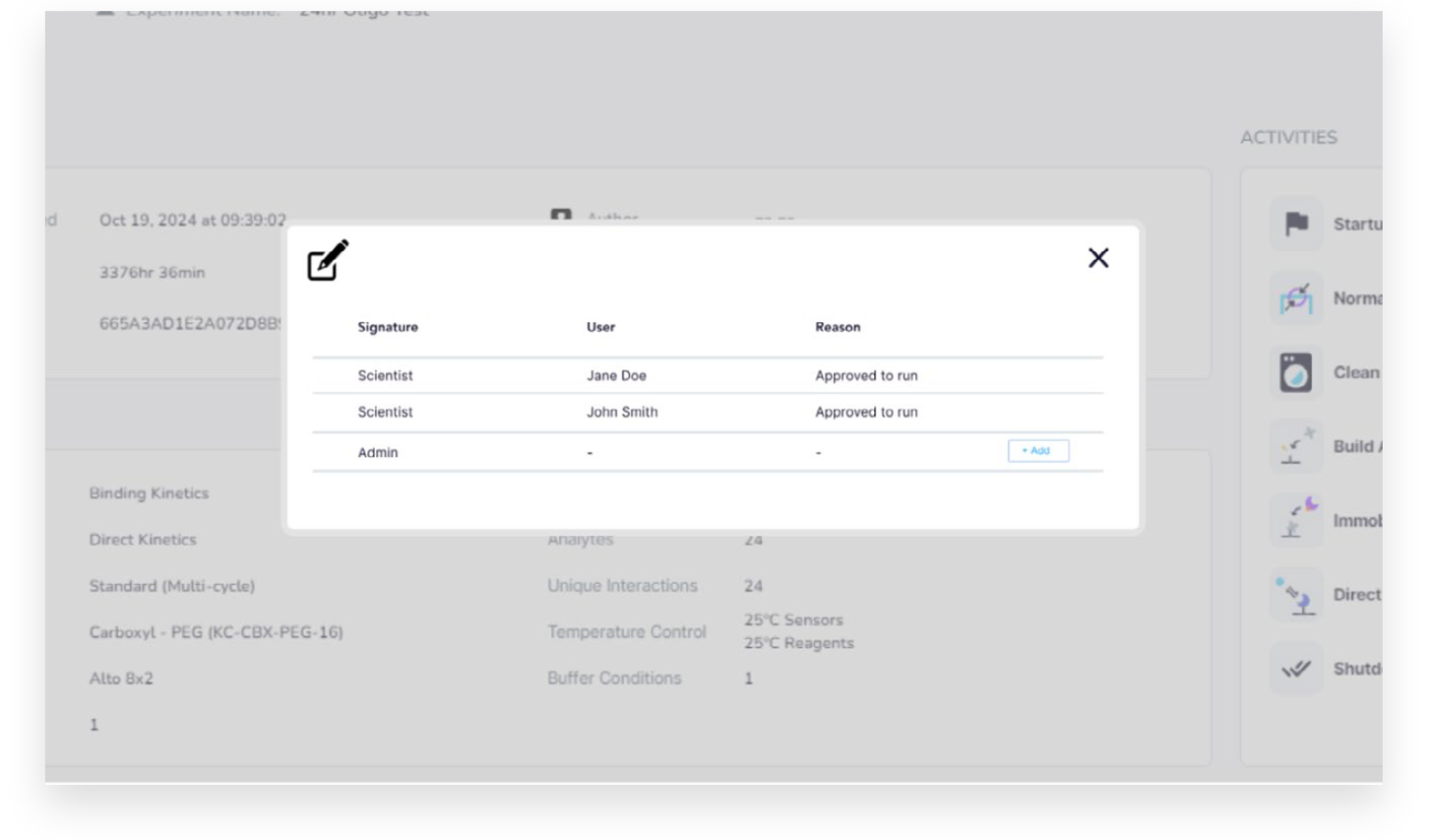Open the Direct activity icon
This screenshot has width=1436, height=840.
pos(1296,595)
